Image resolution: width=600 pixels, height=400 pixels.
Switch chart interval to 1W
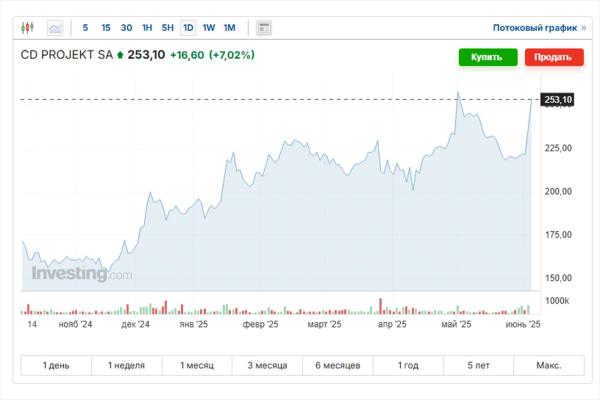(x=209, y=28)
